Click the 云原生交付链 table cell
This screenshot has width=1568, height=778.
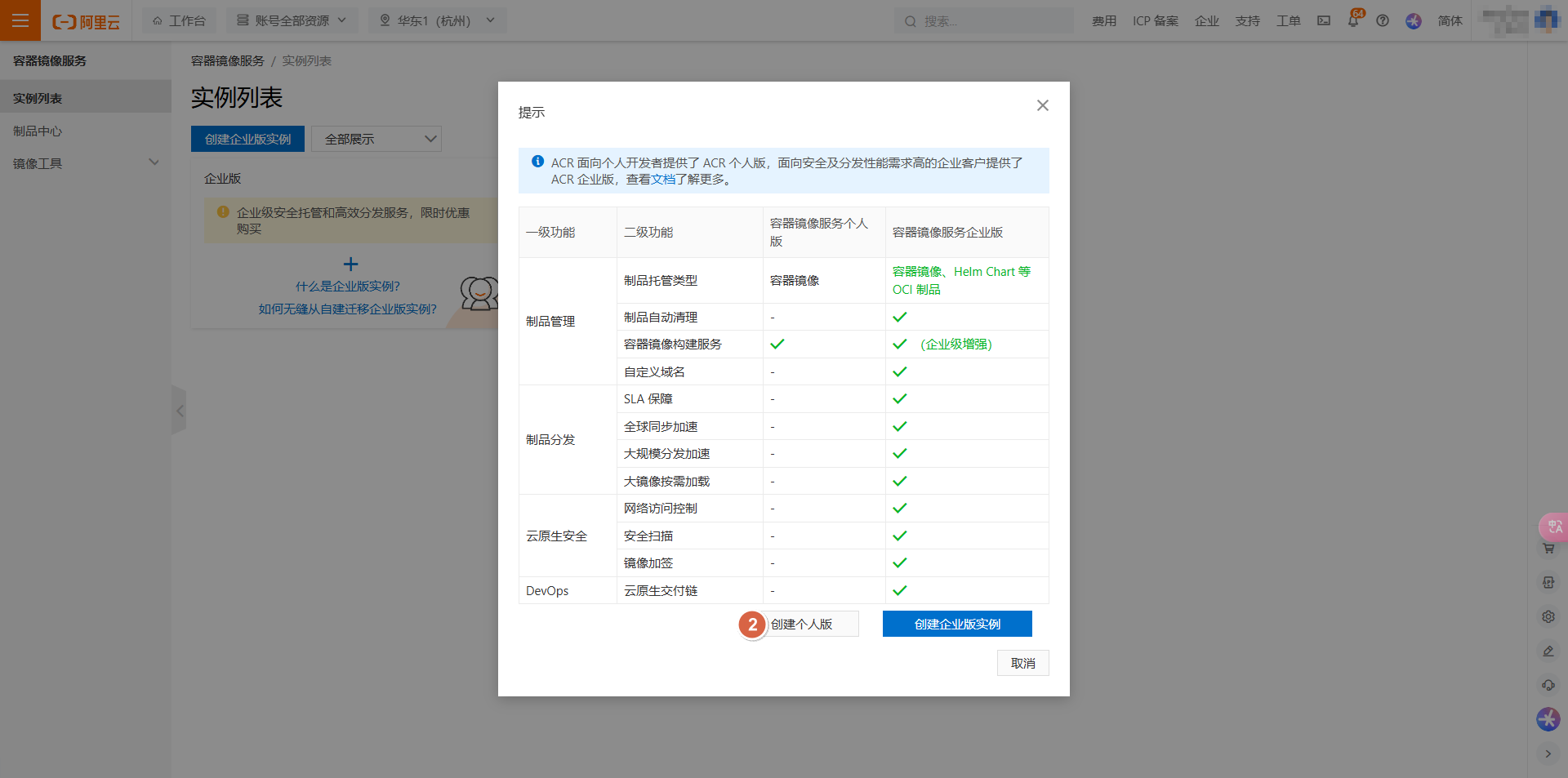(x=690, y=590)
